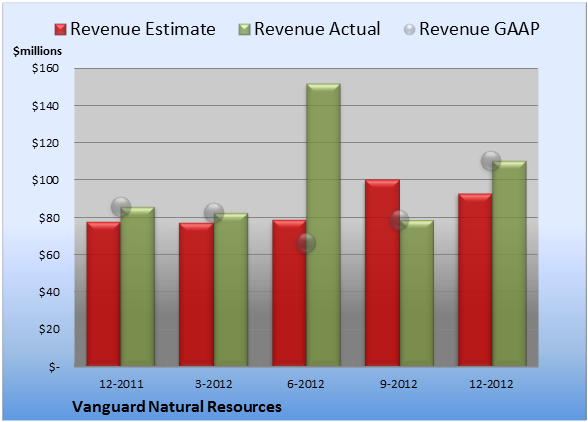The width and height of the screenshot is (588, 422).
Task: Select the green actual bar for 12-2011
Action: click(x=137, y=287)
